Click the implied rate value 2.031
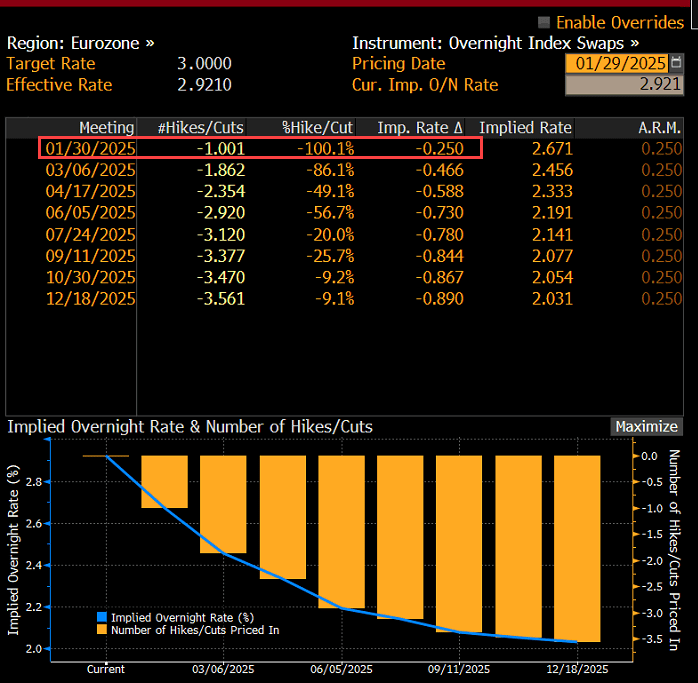Screen dimensions: 698x683 pyautogui.click(x=552, y=299)
